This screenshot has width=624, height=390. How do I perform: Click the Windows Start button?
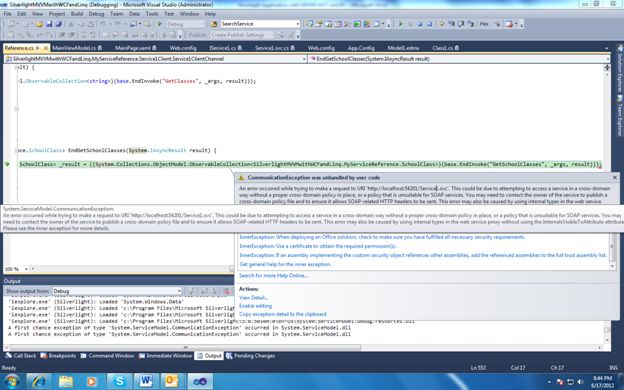(x=12, y=381)
